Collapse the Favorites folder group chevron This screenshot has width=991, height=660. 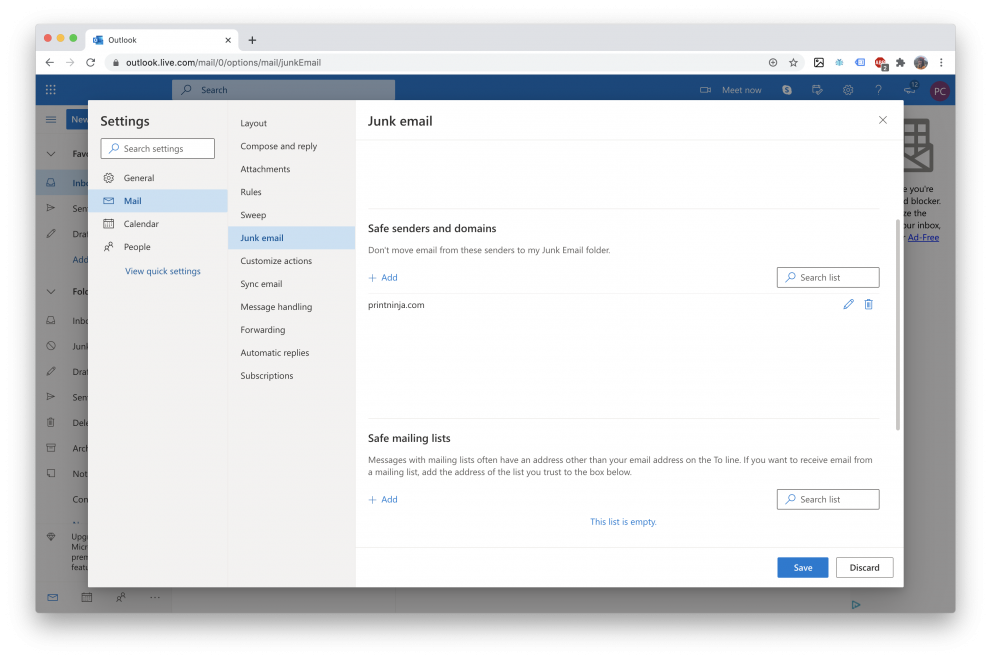pos(51,154)
